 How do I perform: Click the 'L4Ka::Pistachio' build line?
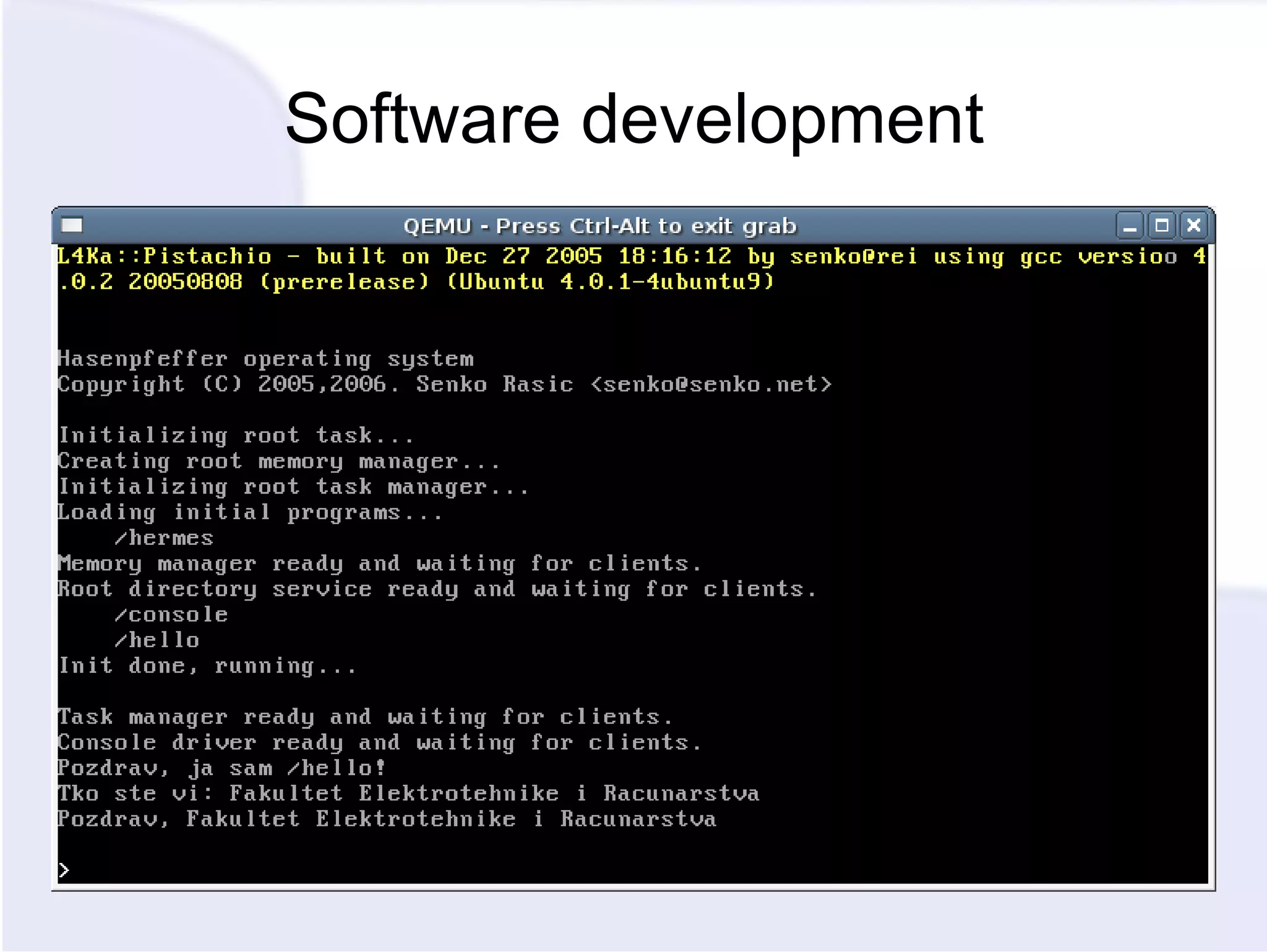point(632,256)
